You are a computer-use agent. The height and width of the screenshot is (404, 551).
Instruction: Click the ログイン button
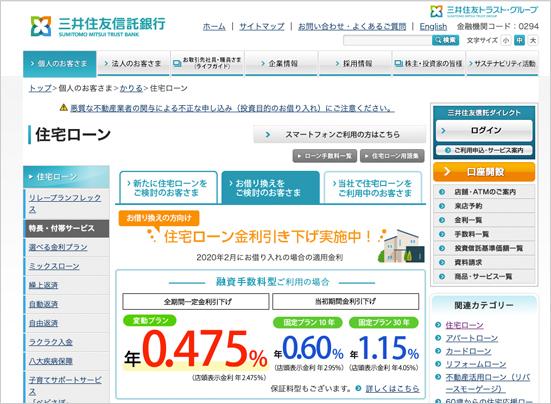[x=484, y=130]
